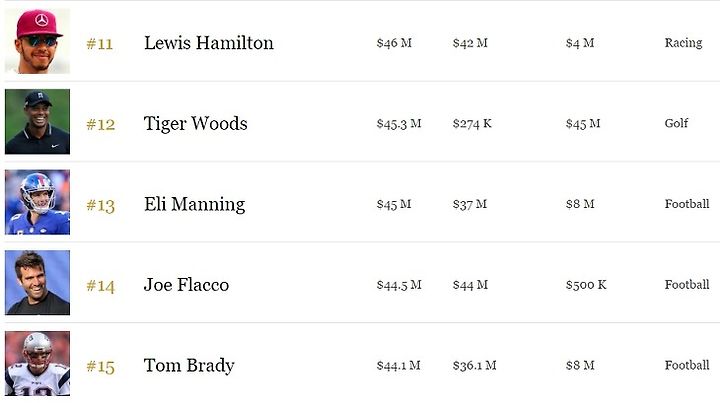
Task: Open the Lewis Hamilton name link
Action: pos(209,43)
